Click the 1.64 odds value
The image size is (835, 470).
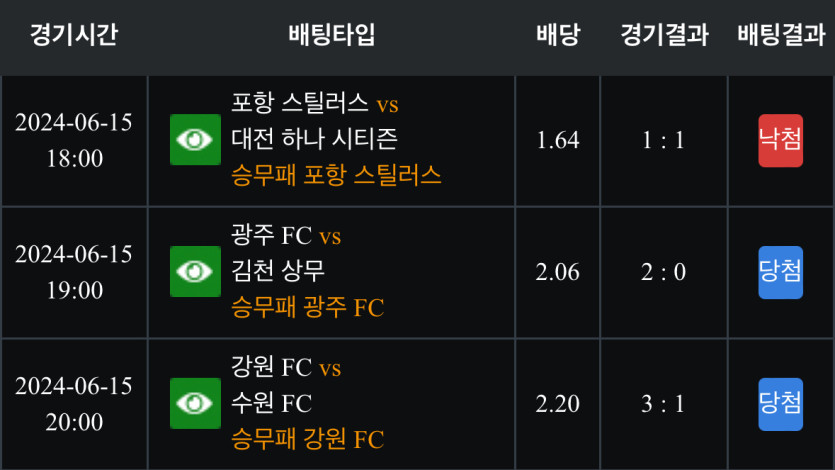coord(558,140)
